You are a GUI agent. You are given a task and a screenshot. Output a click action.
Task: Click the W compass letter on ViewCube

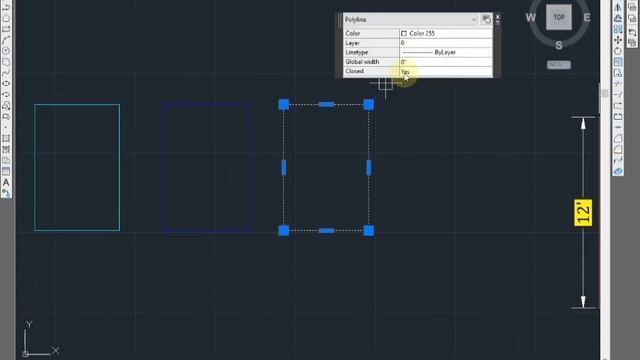pos(531,18)
